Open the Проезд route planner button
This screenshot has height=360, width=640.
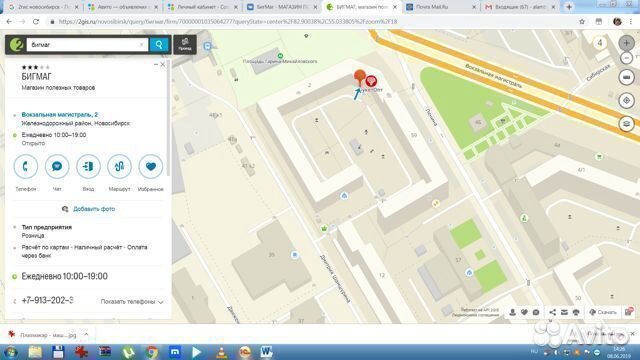pos(185,44)
